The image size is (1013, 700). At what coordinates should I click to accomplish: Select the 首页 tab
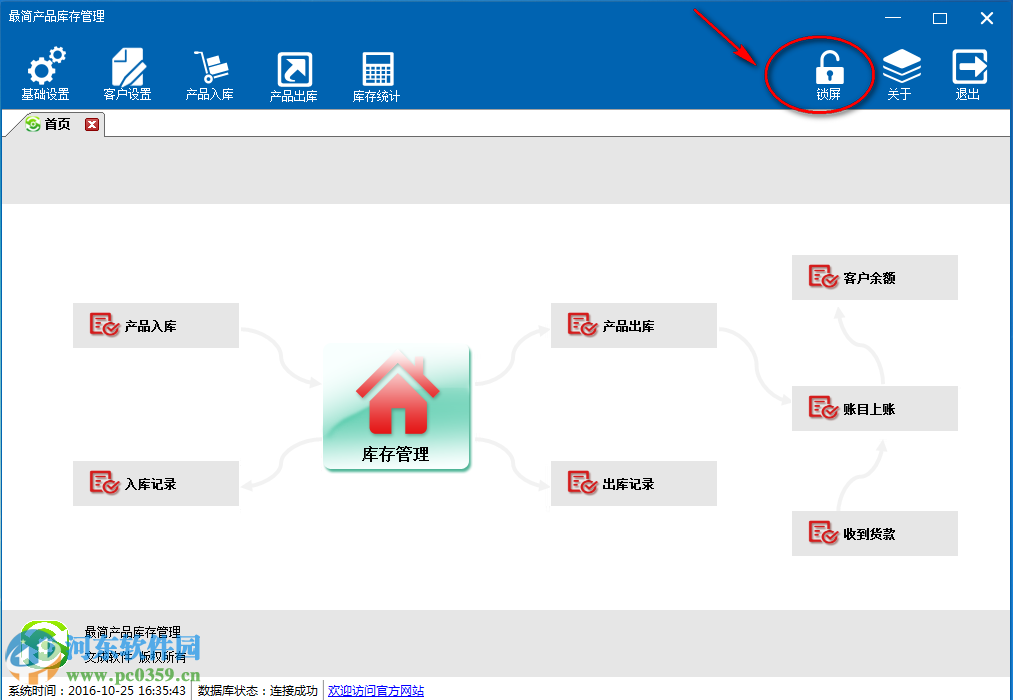click(57, 124)
